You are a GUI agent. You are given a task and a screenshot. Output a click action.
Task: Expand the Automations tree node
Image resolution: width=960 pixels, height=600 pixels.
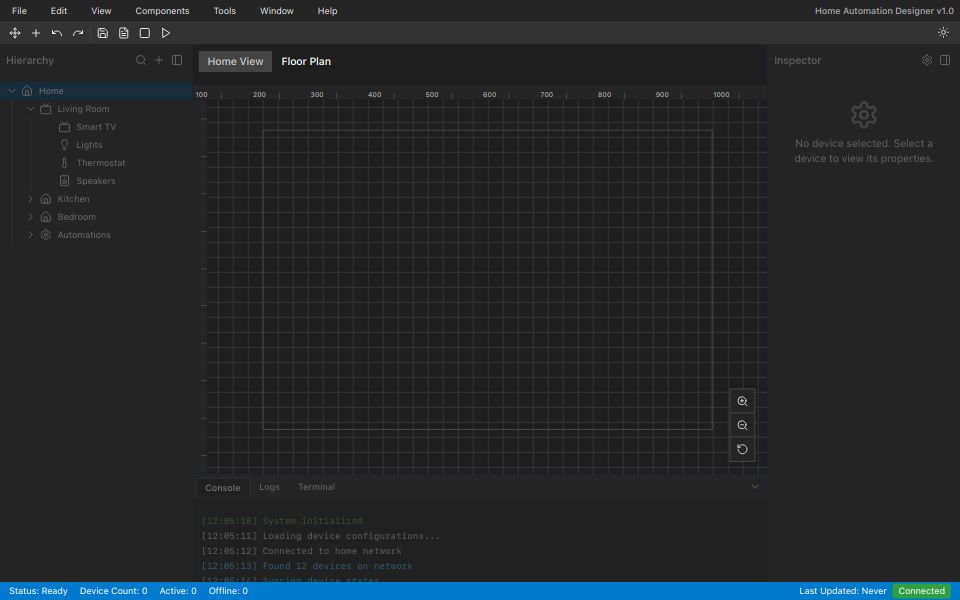pos(31,235)
